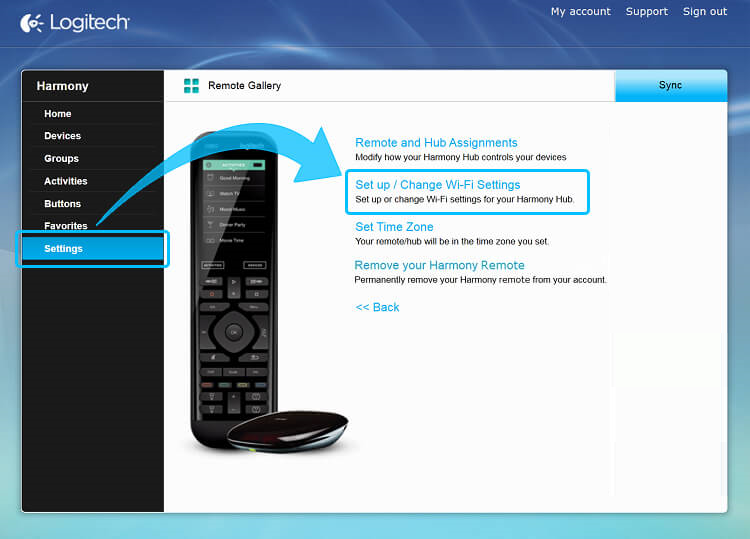Click 'Permanently remove your Harmony remote' description
Screen dimensions: 750x539
click(x=480, y=280)
